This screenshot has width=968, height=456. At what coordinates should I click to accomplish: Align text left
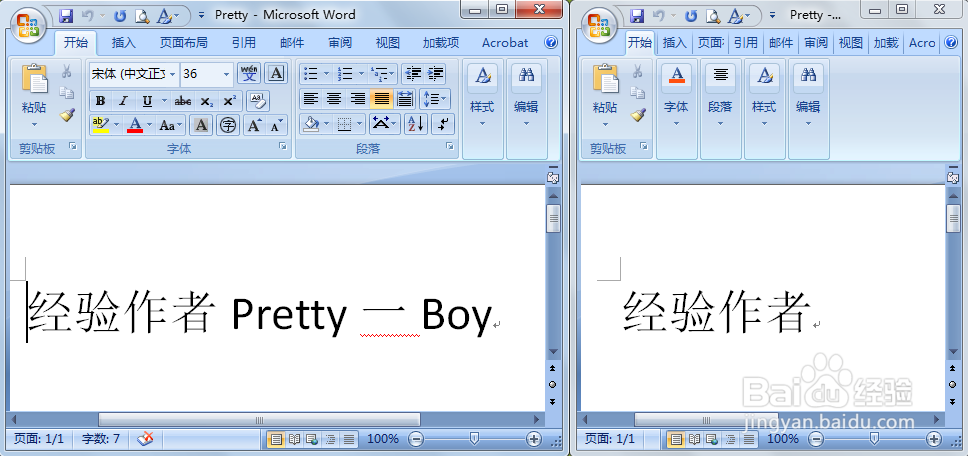(x=311, y=98)
